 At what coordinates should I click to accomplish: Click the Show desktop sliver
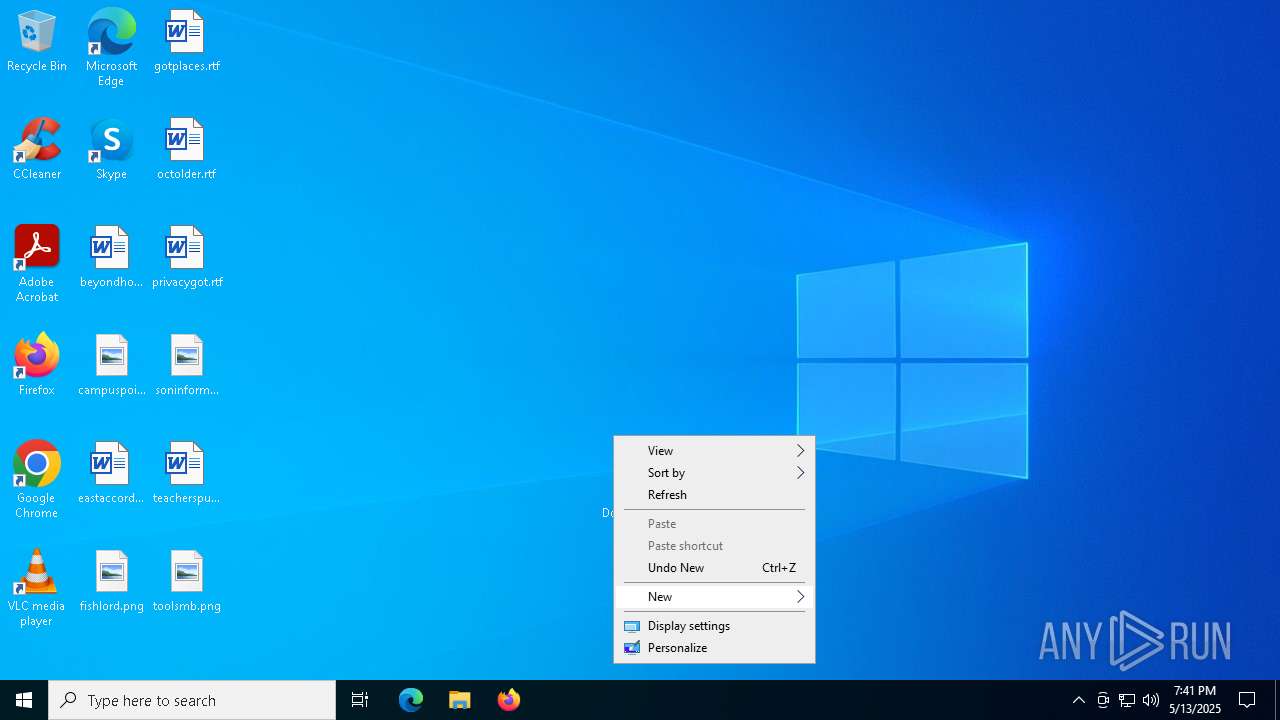click(1277, 700)
